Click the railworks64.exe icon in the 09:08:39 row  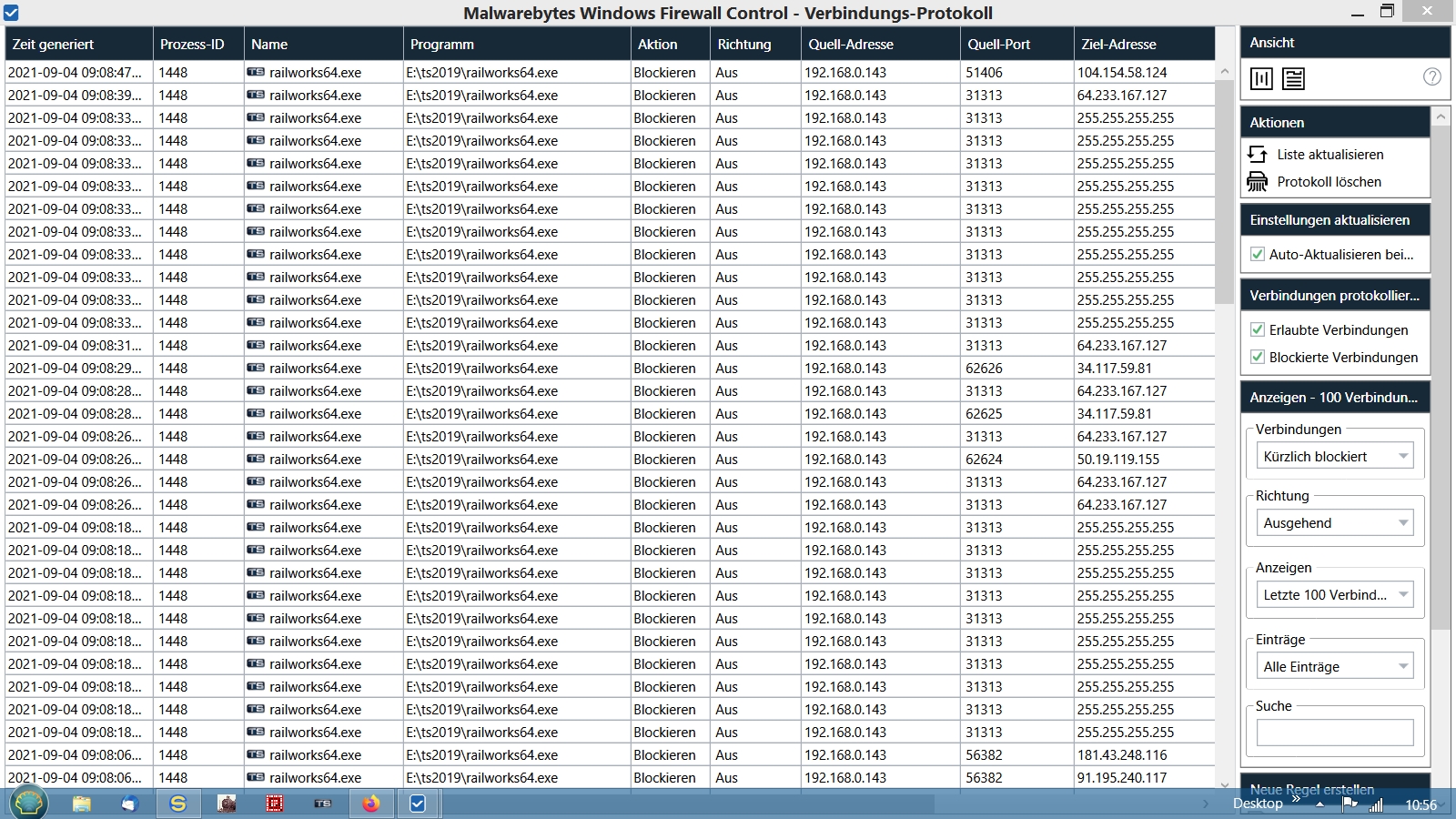point(256,95)
